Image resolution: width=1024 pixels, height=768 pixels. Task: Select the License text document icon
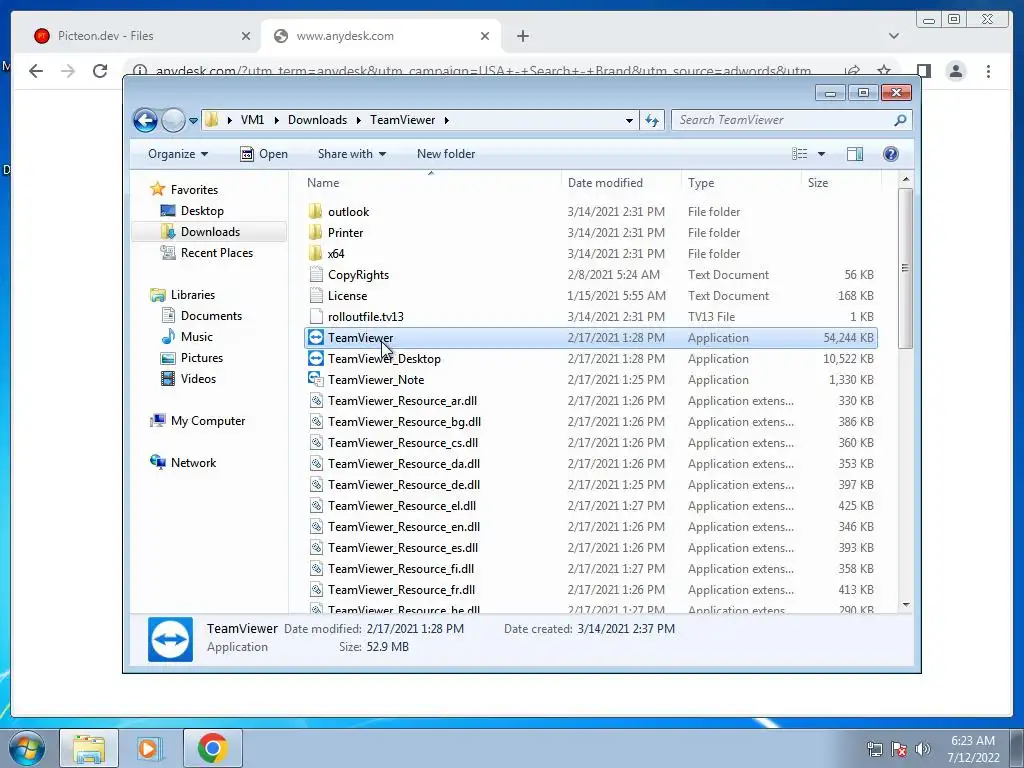coord(315,295)
